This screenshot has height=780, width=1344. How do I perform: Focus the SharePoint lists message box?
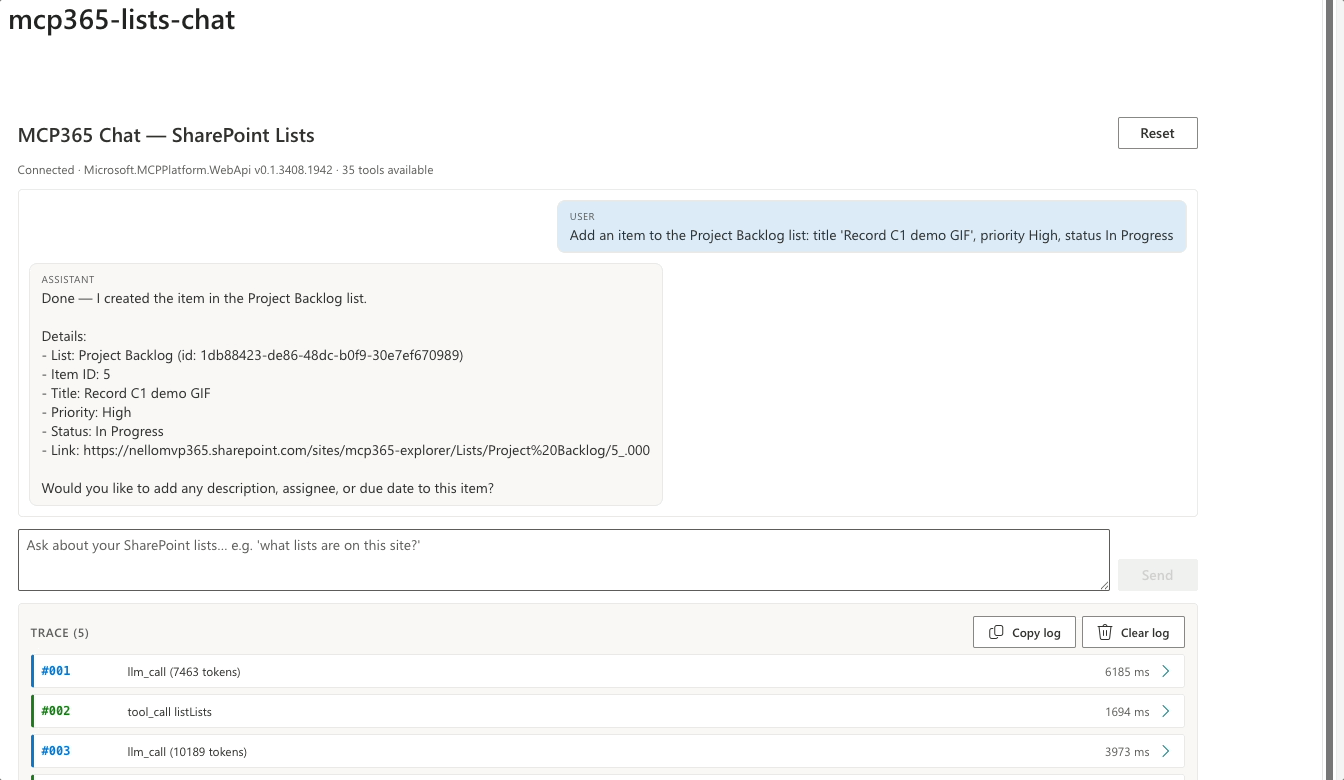tap(564, 560)
